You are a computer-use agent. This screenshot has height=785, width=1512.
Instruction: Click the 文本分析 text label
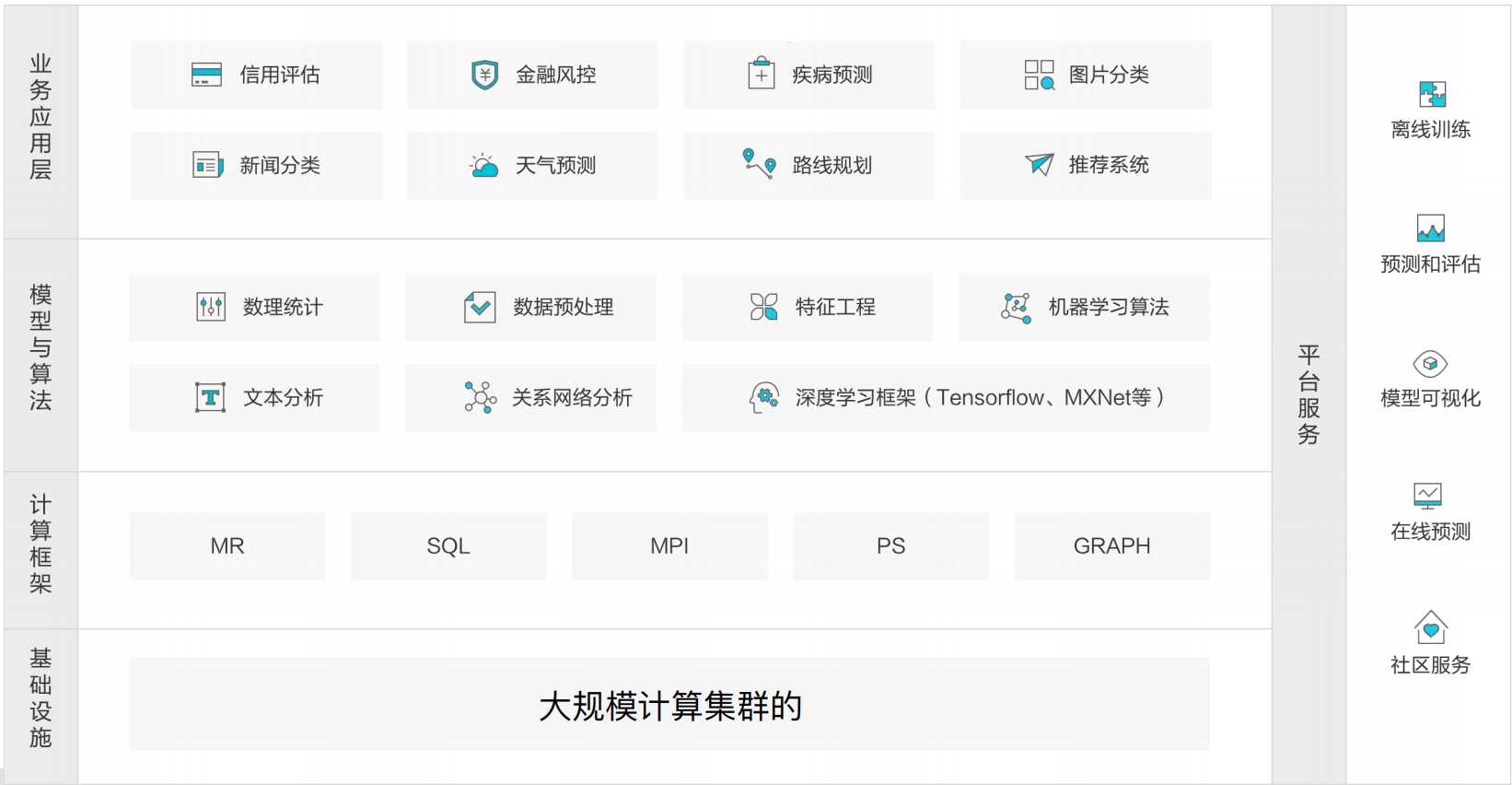pos(283,397)
